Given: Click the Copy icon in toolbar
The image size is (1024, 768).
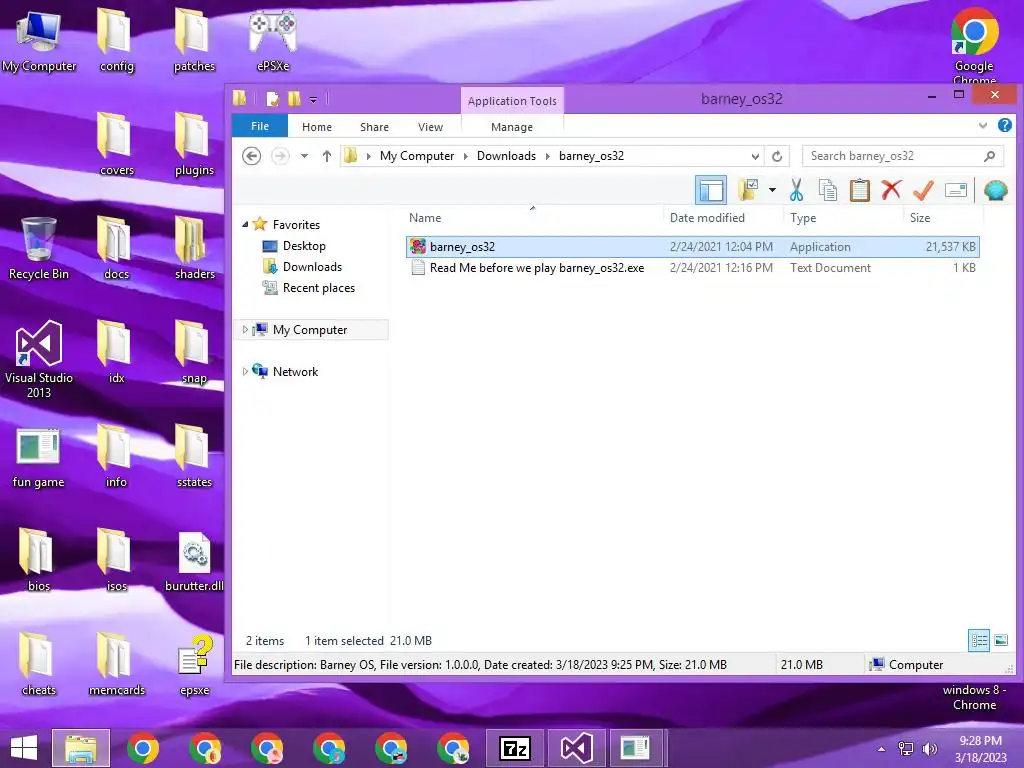Looking at the screenshot, I should pyautogui.click(x=827, y=190).
